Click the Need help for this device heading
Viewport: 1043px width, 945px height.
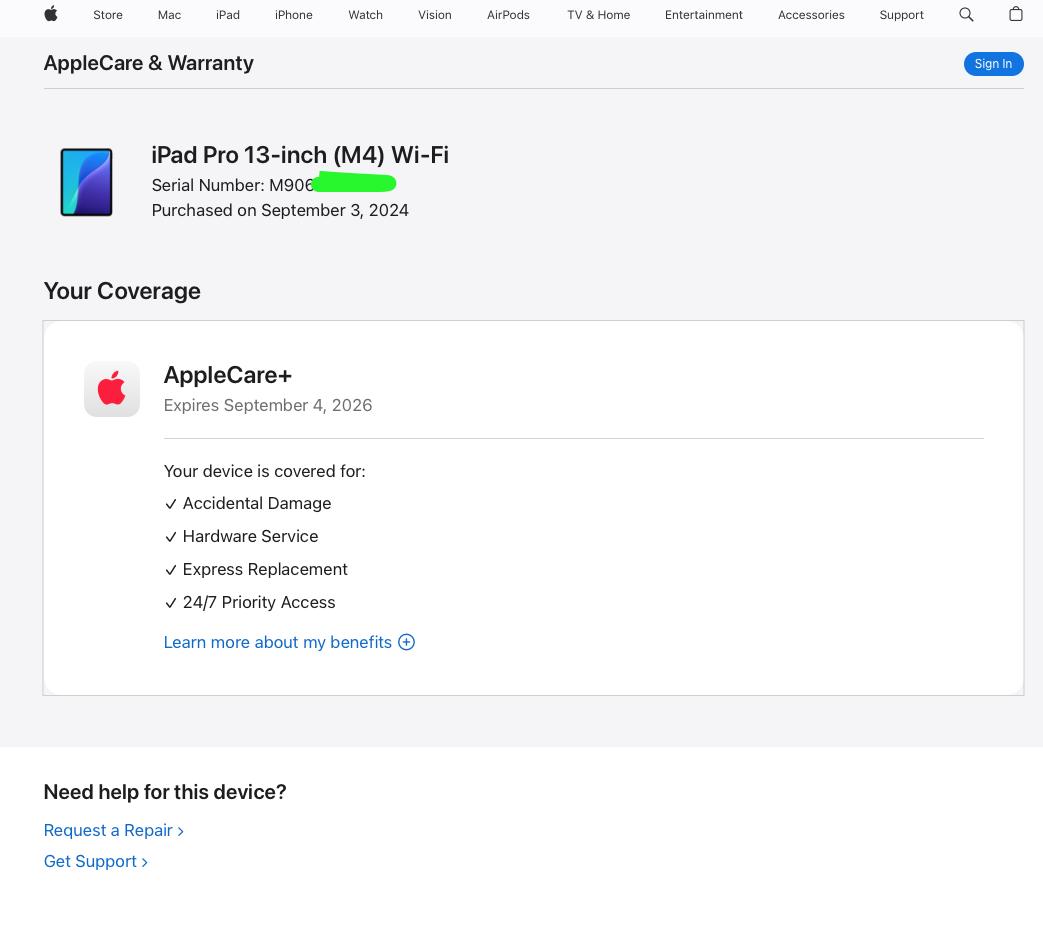point(165,792)
